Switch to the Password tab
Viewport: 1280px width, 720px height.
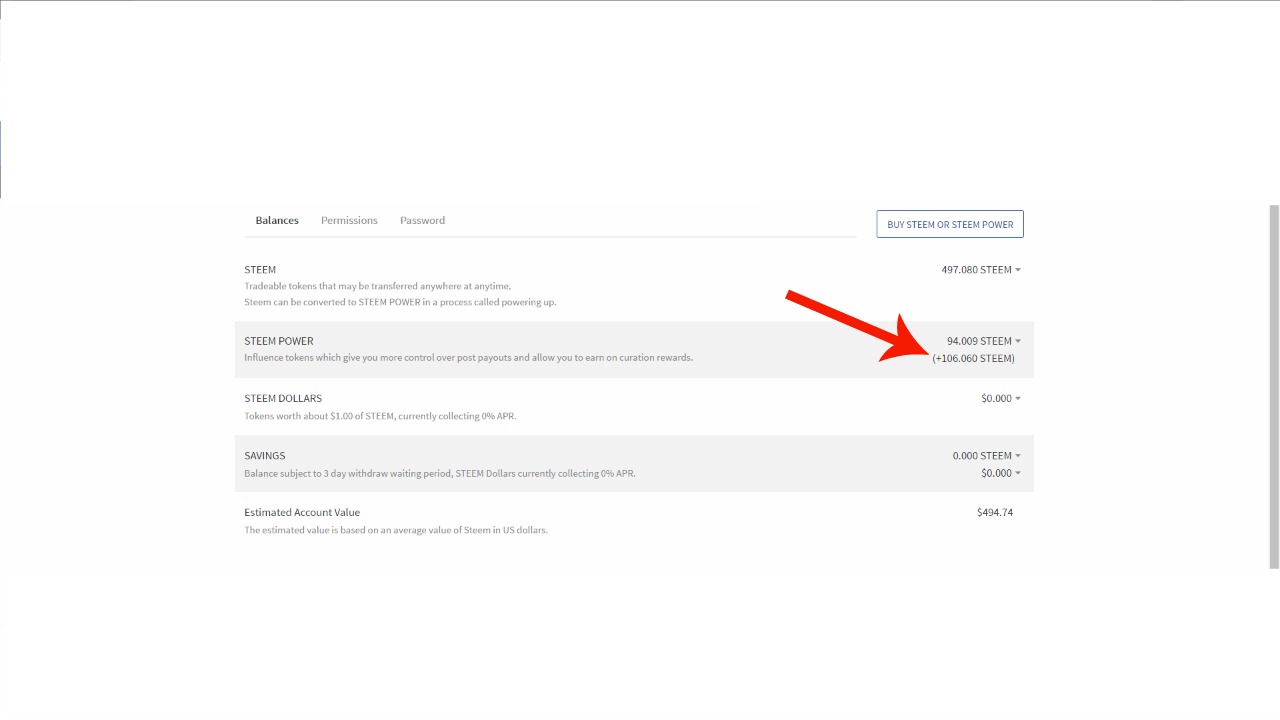tap(422, 220)
